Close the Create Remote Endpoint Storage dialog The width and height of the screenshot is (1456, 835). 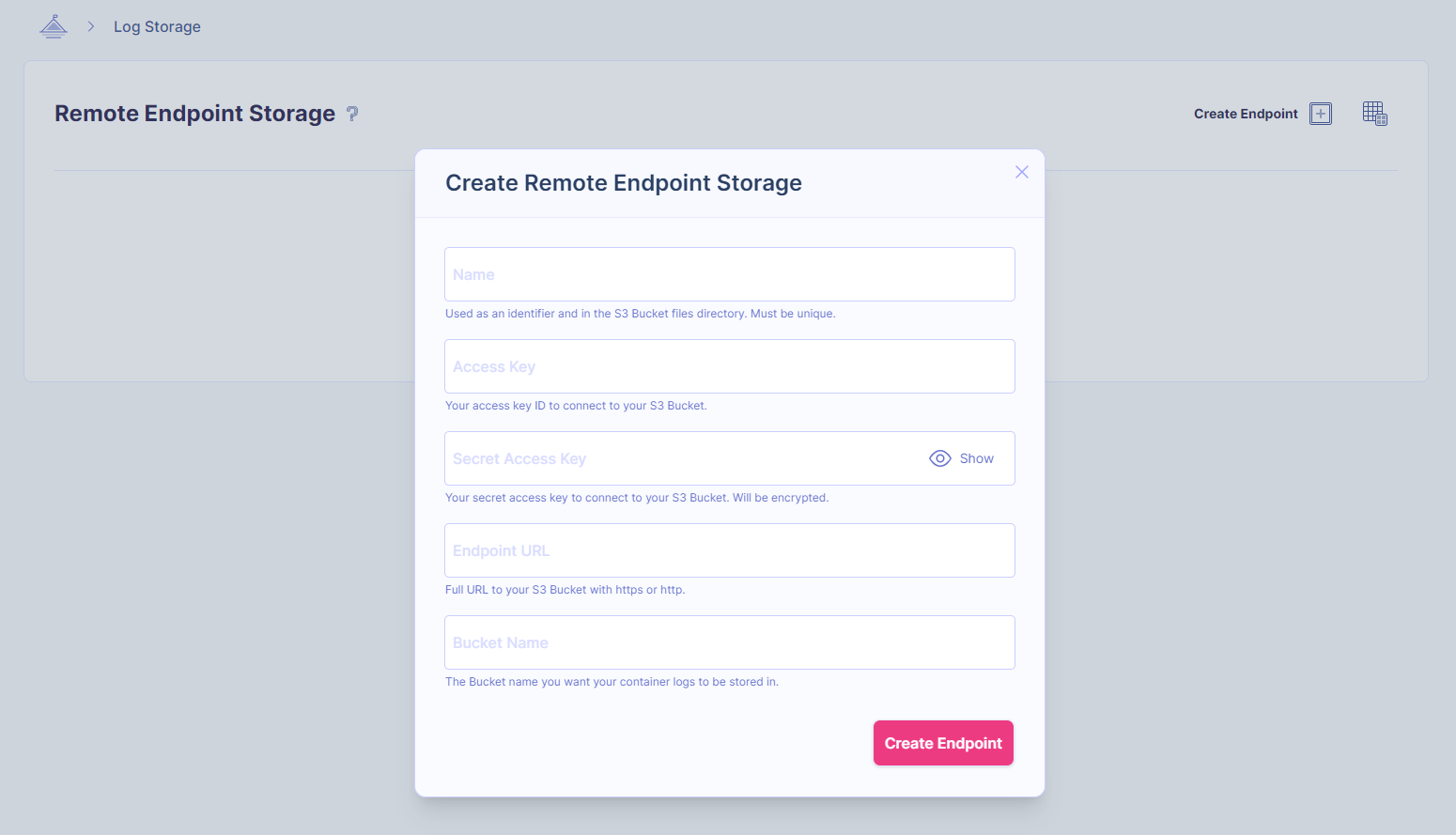click(x=1022, y=172)
